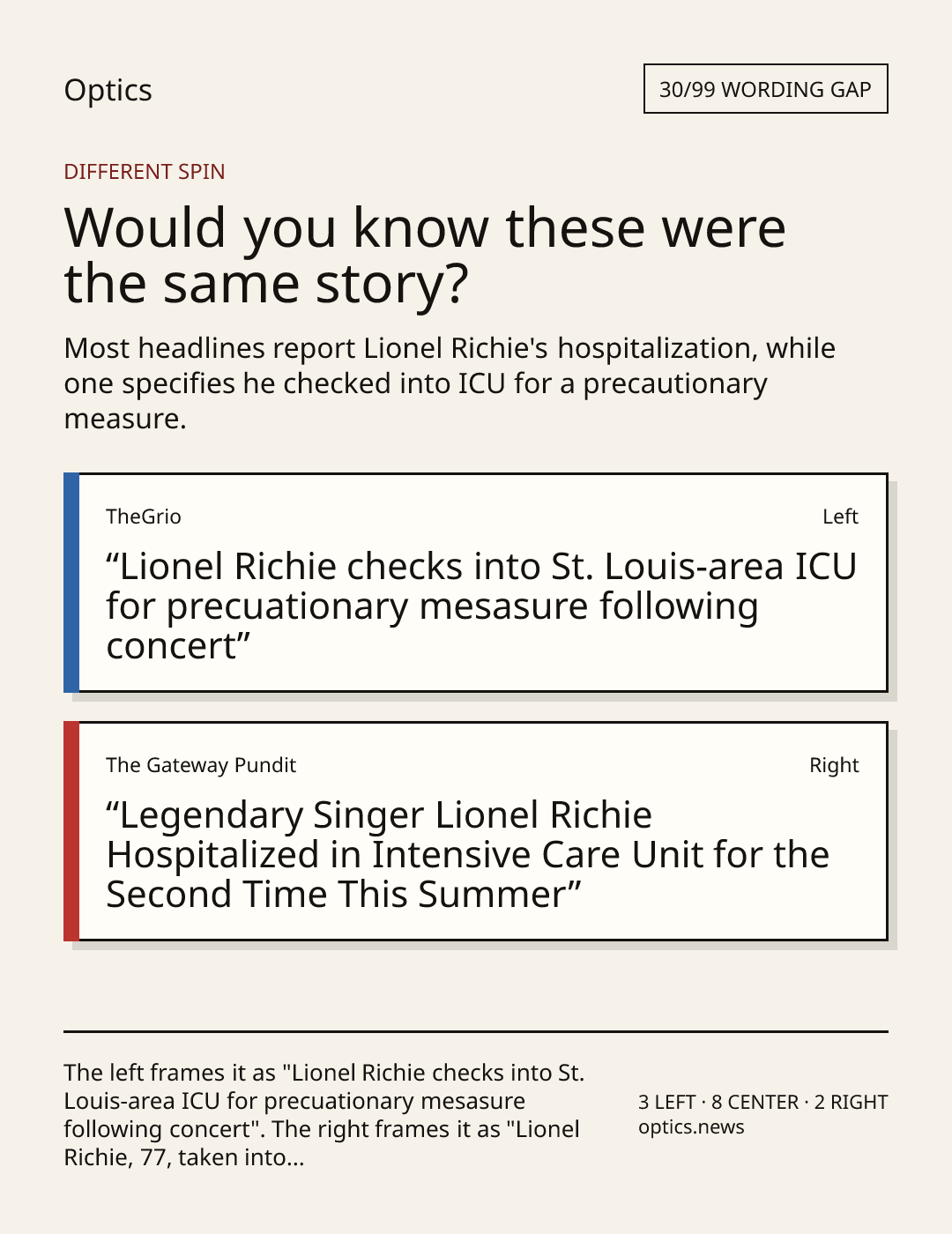Click the word 'precautionary' in summary text
The image size is (952, 1234).
(x=675, y=383)
